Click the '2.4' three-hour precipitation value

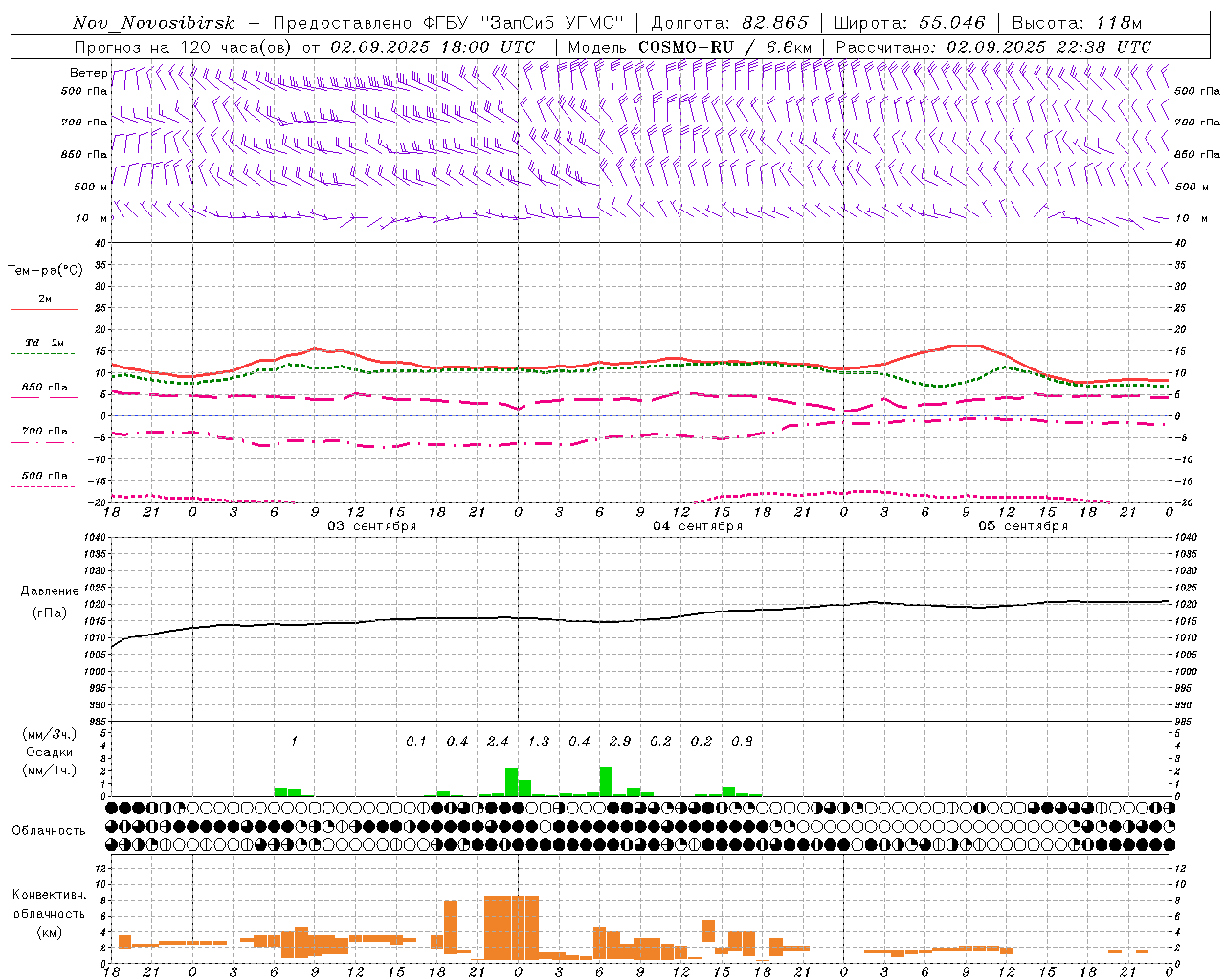tap(498, 741)
